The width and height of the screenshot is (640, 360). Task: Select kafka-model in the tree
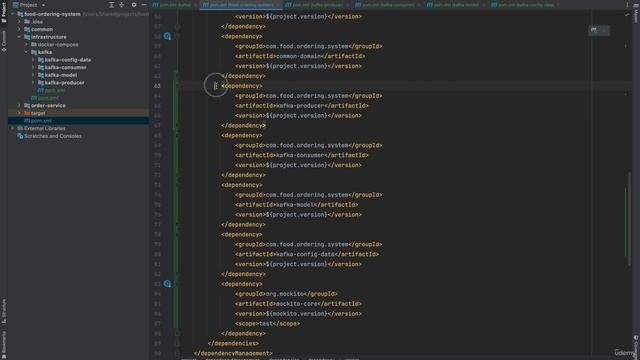pos(61,75)
